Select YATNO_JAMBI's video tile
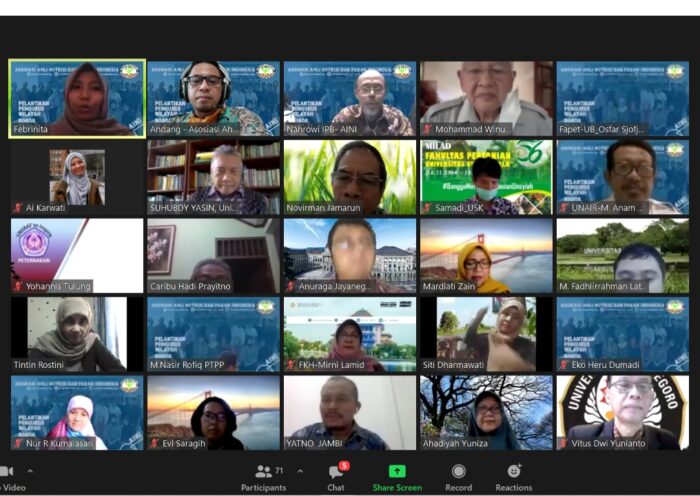Screen dimensions: 700x496 (349, 412)
